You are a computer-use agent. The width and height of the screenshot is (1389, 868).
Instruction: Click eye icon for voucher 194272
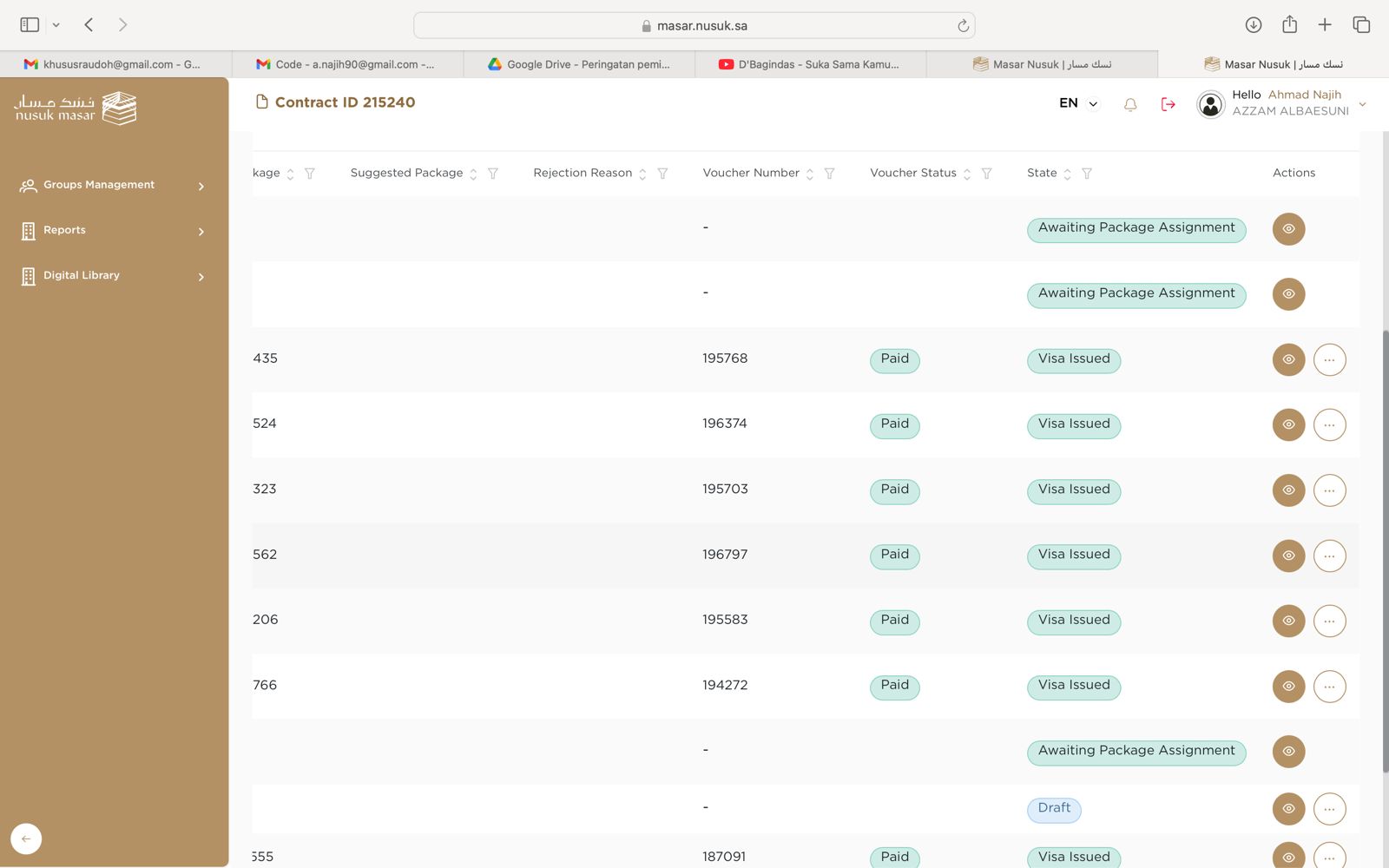tap(1288, 686)
